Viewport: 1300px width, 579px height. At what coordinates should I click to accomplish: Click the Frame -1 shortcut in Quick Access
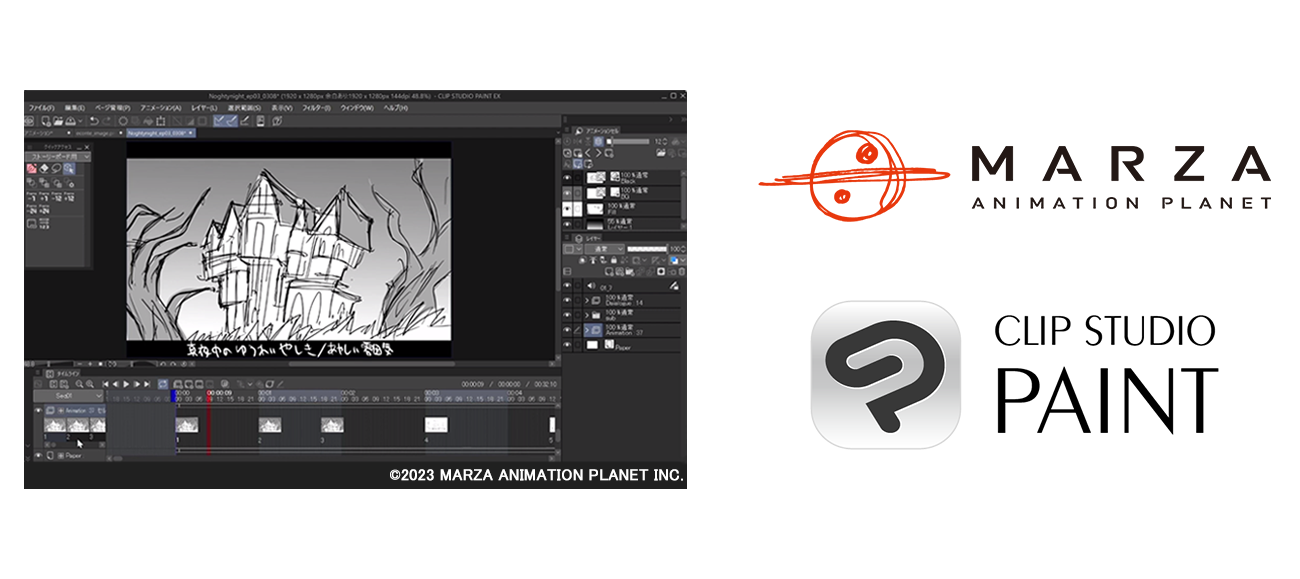(x=32, y=197)
